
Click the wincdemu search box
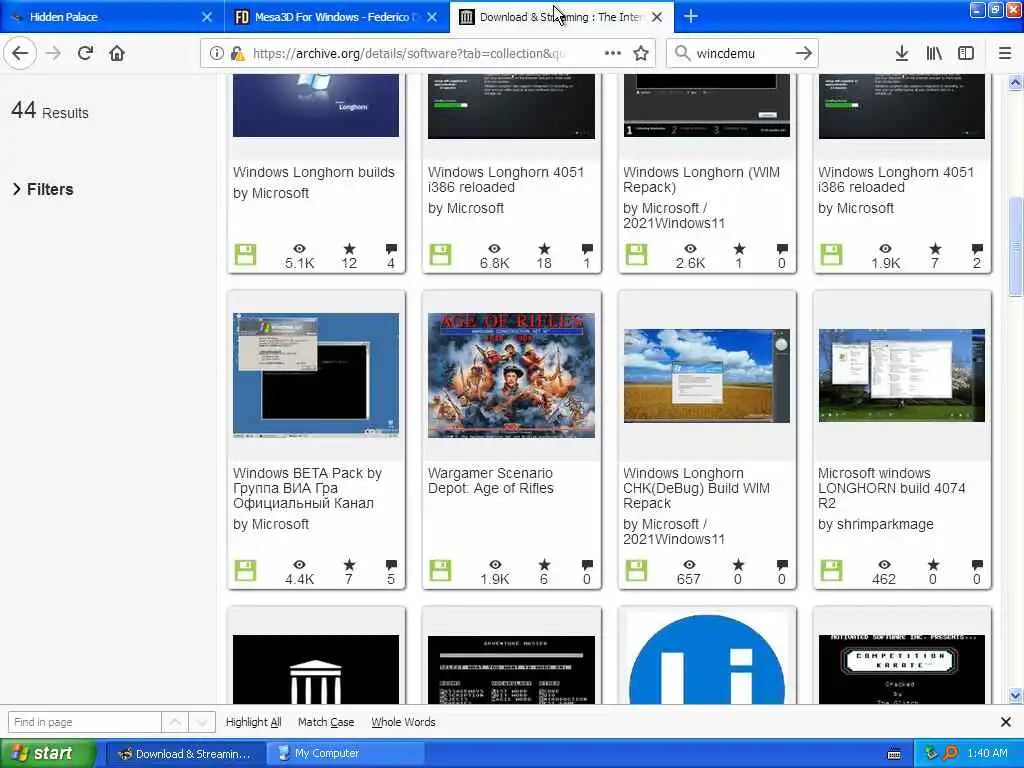tap(741, 54)
